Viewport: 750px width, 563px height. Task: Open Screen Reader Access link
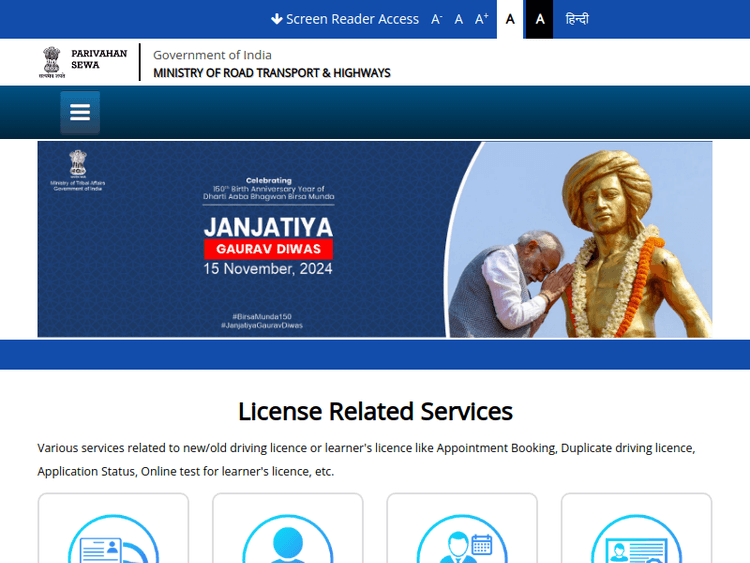(352, 19)
